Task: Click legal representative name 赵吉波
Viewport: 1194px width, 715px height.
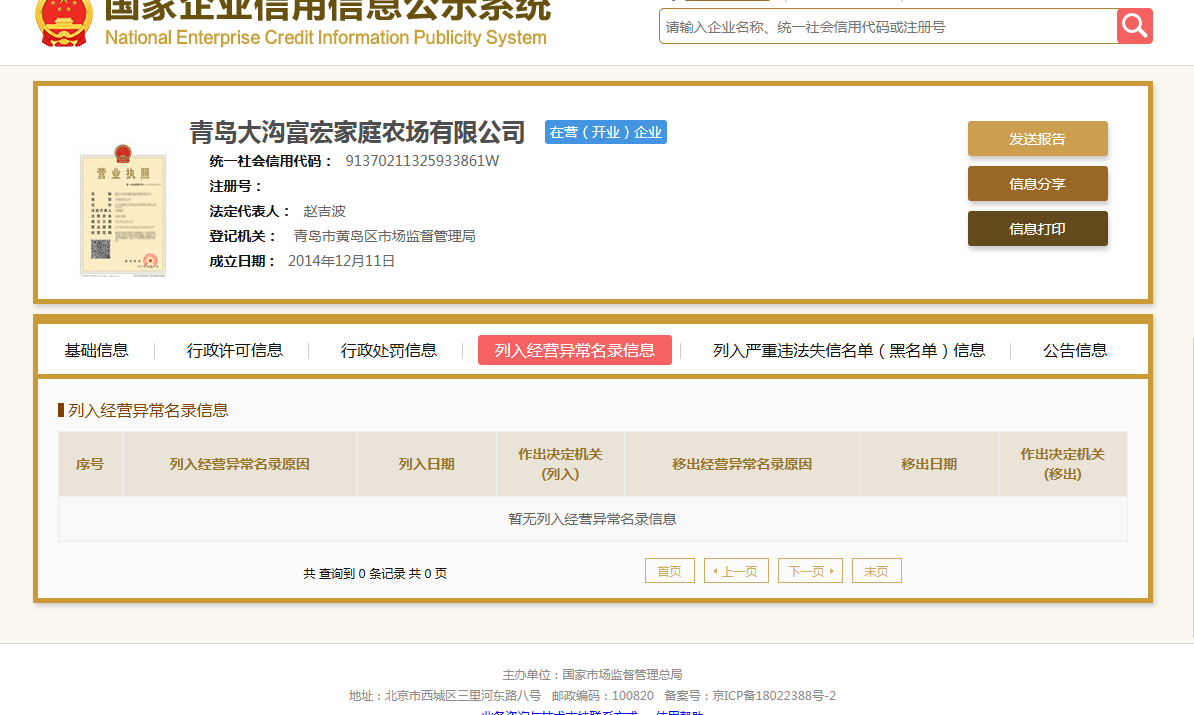Action: pos(324,211)
